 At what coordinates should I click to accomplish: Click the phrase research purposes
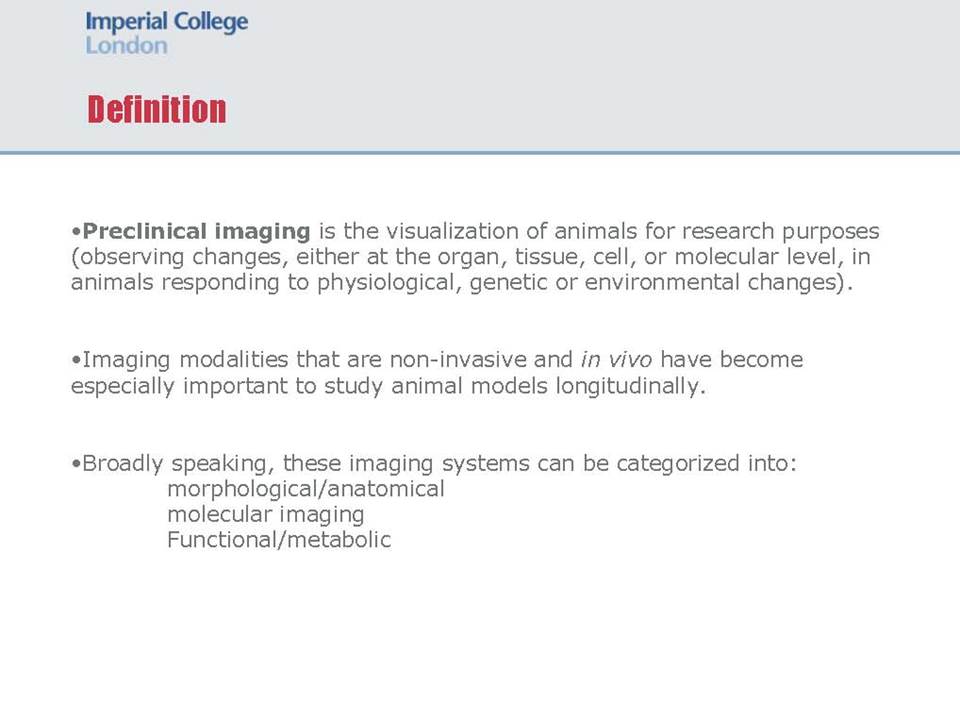tap(781, 231)
